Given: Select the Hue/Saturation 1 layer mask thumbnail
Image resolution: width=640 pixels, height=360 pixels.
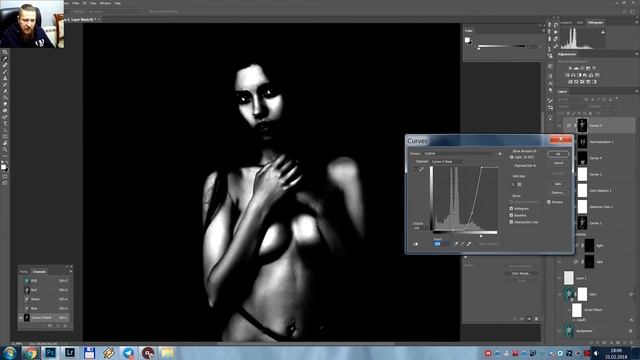Looking at the screenshot, I should [582, 142].
